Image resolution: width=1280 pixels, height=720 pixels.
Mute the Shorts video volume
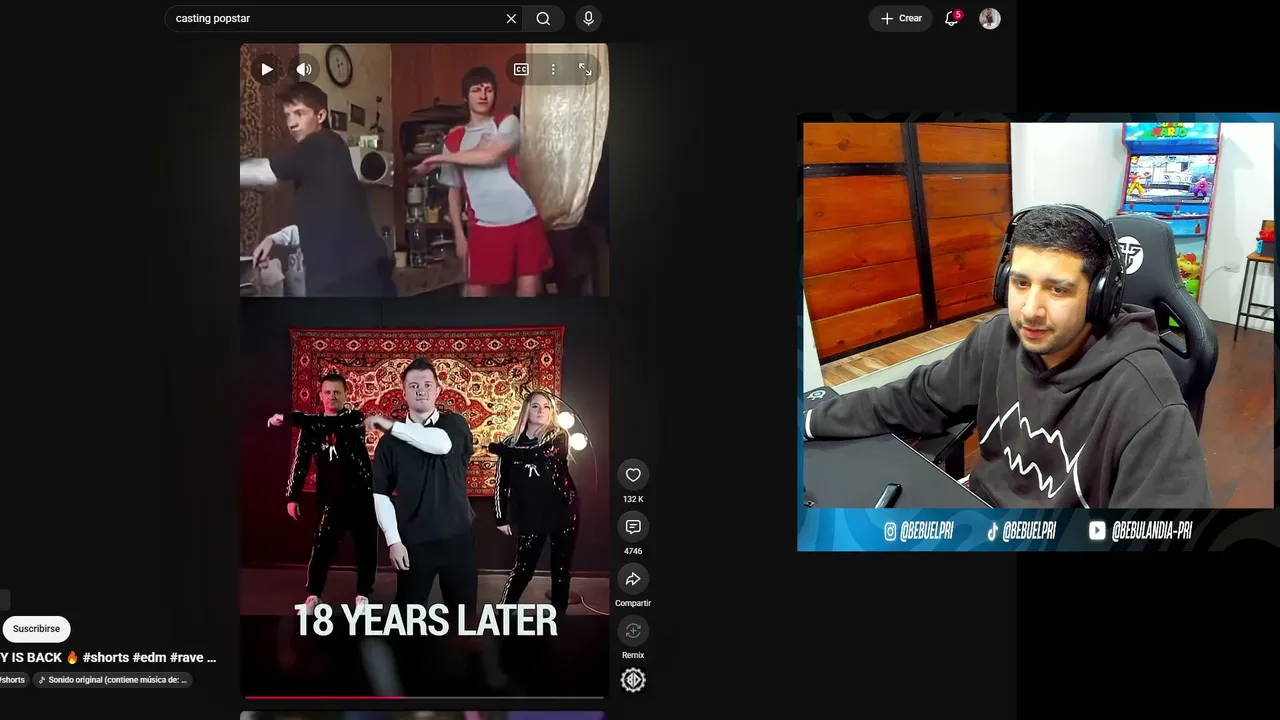point(304,69)
